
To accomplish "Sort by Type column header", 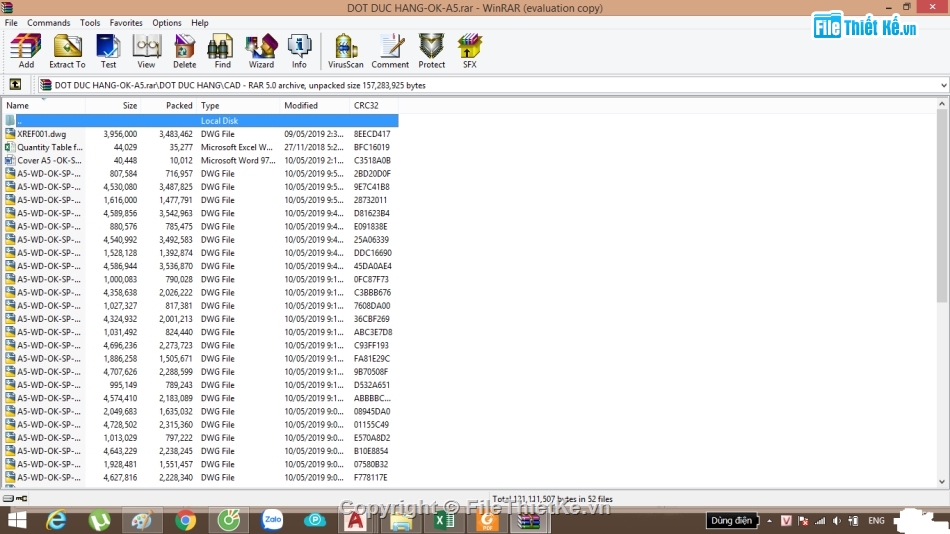I will click(239, 105).
